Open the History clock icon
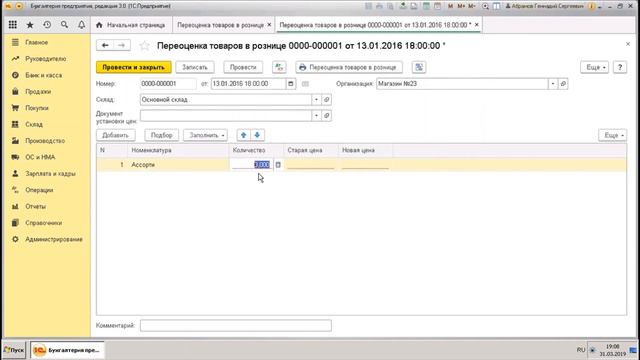640x360 pixels. point(47,25)
